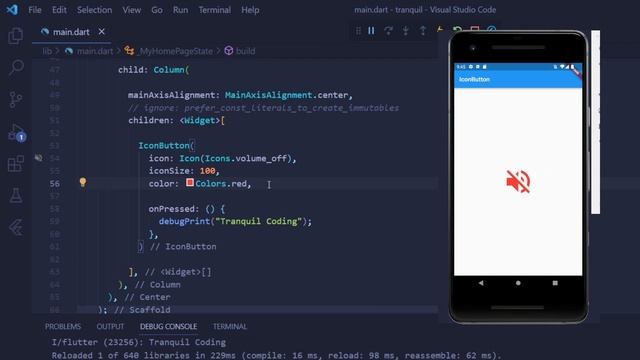Click debug Step Out button

[x=423, y=31]
